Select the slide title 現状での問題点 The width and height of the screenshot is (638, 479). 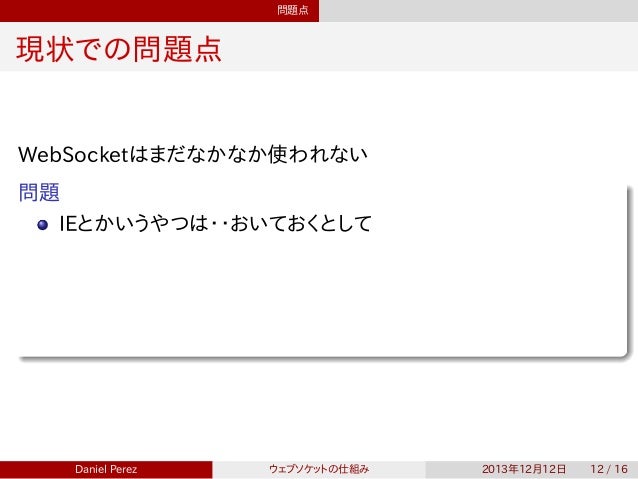[119, 49]
